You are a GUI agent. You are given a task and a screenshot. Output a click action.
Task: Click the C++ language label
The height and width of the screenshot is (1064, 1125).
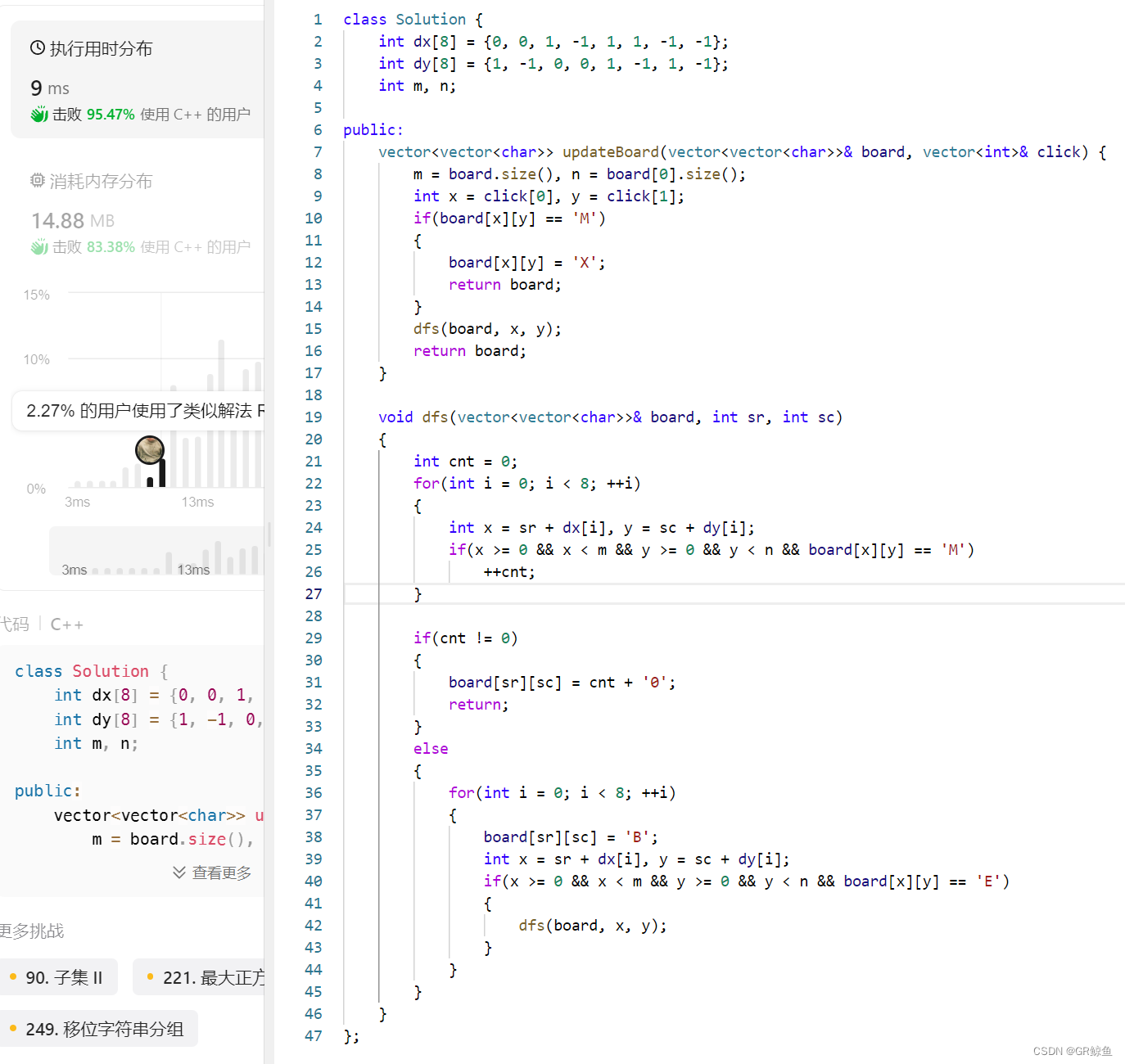point(67,624)
